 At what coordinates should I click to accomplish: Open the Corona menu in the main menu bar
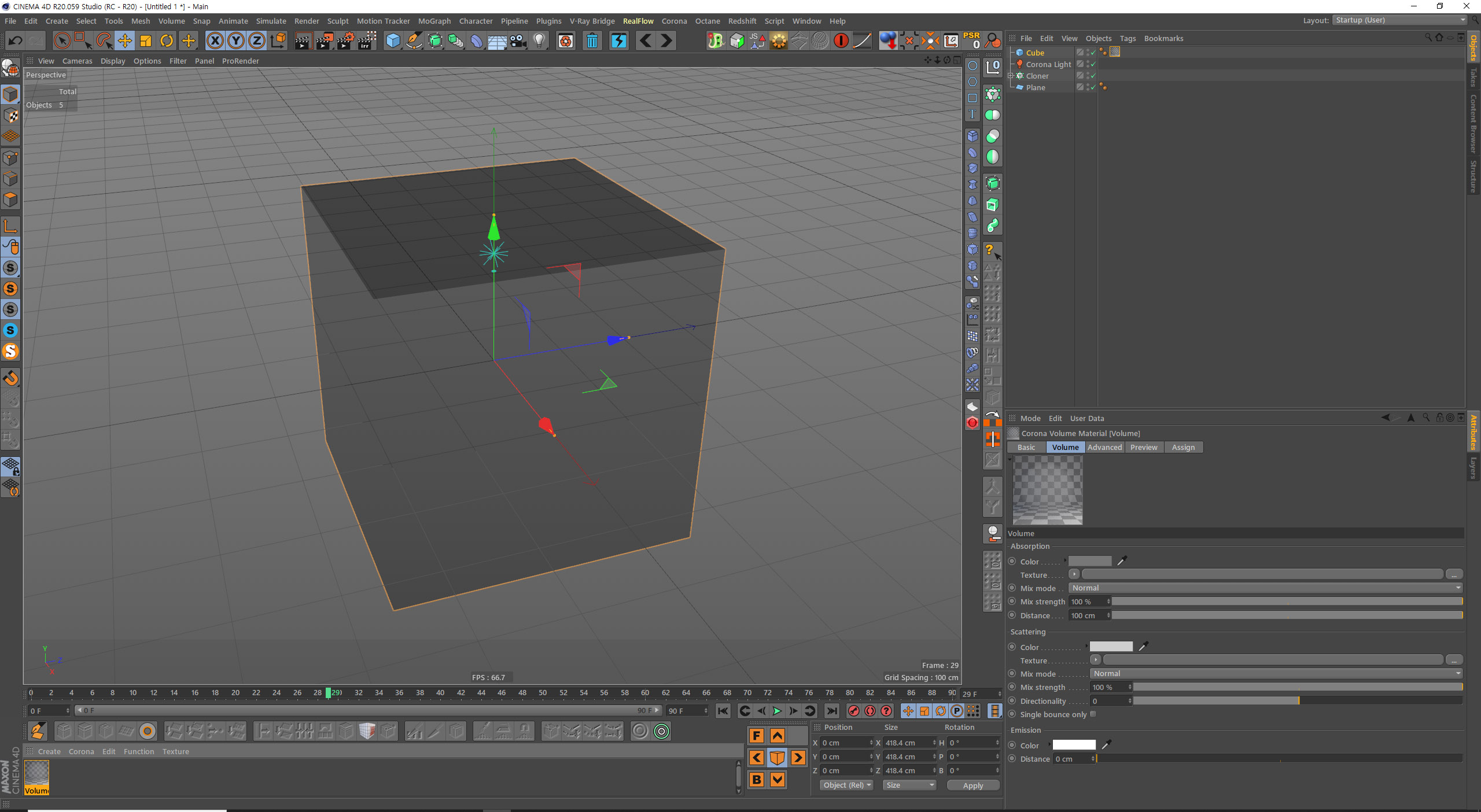pos(674,21)
